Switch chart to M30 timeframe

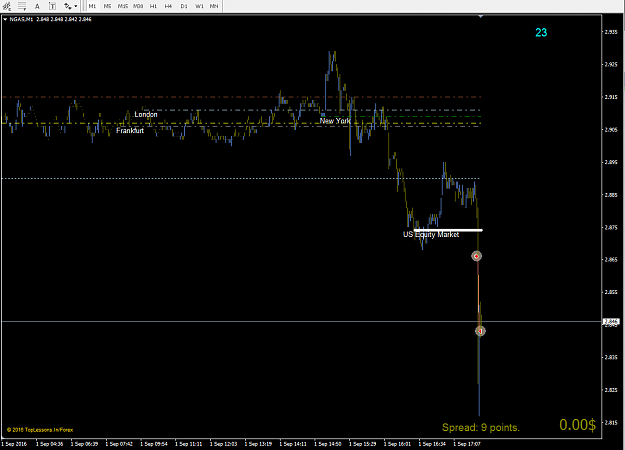pos(138,6)
